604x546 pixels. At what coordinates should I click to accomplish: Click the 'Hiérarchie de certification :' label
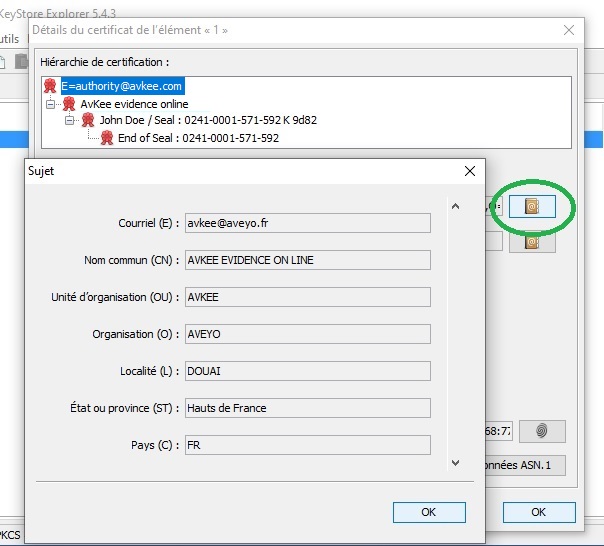pyautogui.click(x=105, y=62)
